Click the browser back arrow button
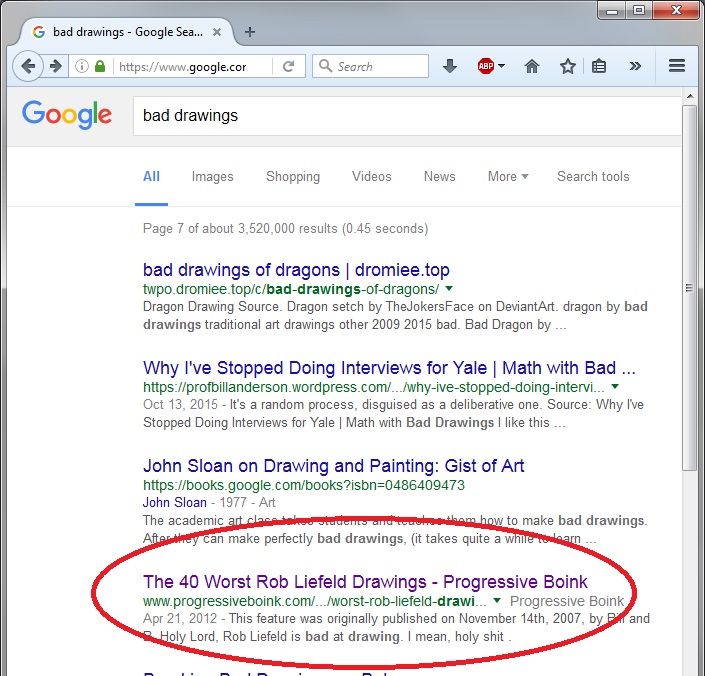The image size is (705, 676). (x=30, y=67)
